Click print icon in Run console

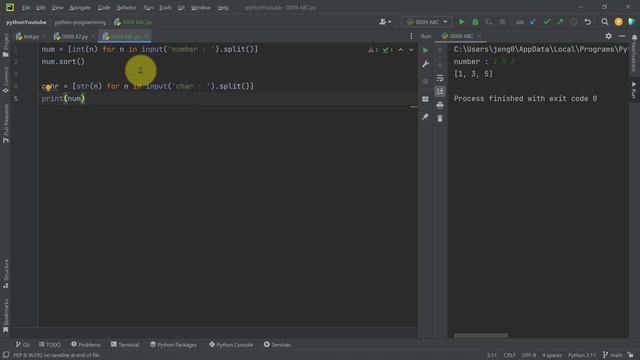[440, 105]
